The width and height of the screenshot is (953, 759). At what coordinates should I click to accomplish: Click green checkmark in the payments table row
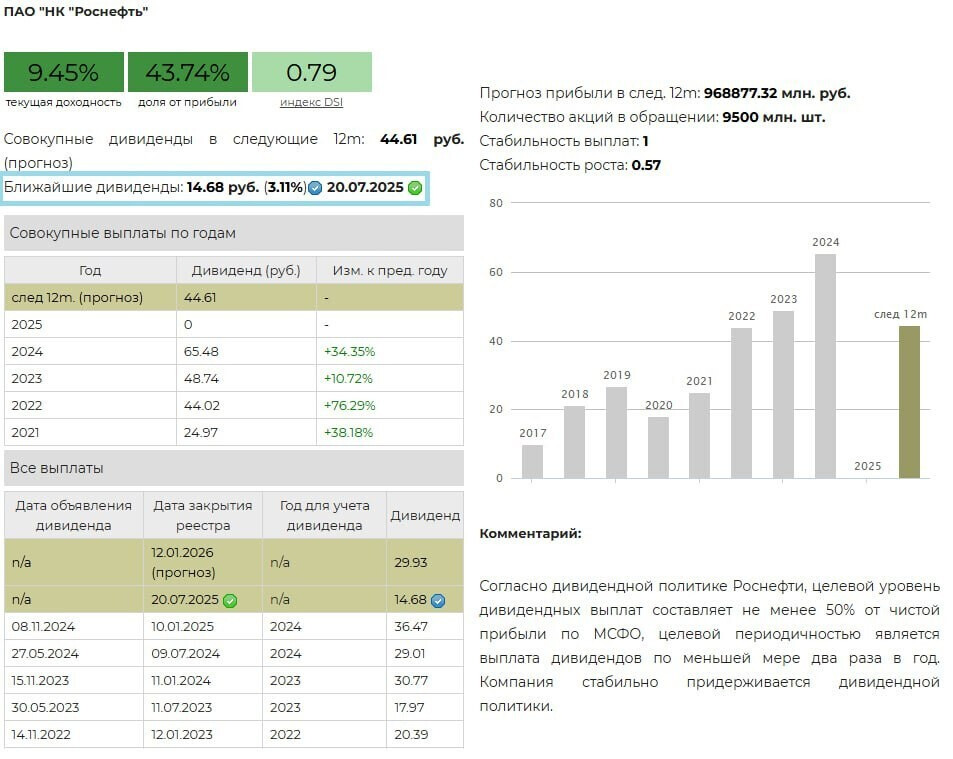click(230, 601)
